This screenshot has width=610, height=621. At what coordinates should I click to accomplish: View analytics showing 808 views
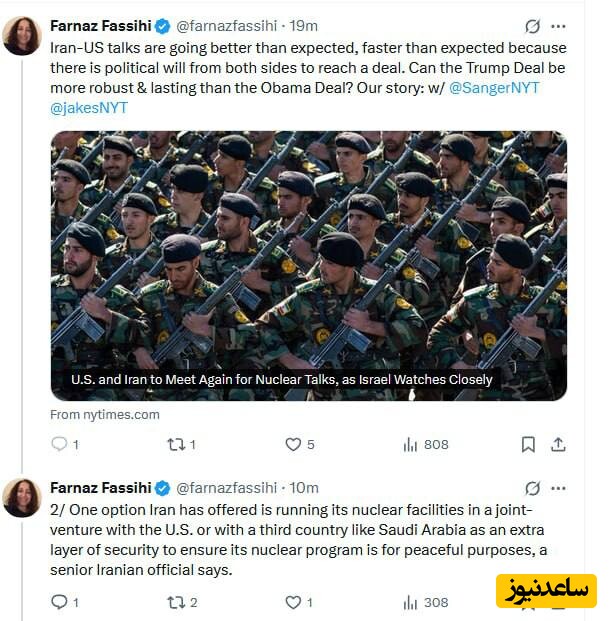[410, 444]
